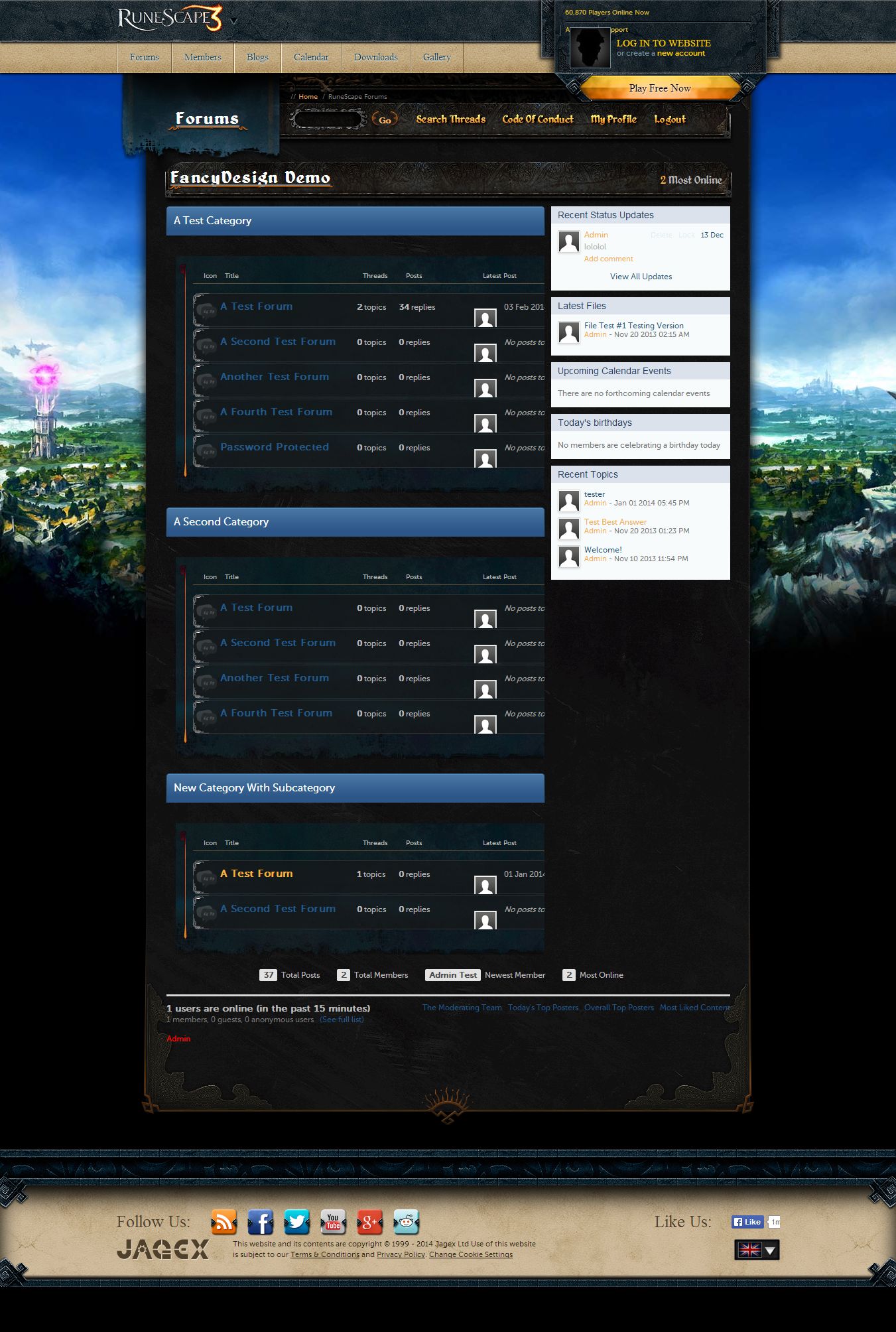Click the Logout link
896x1332 pixels.
670,119
